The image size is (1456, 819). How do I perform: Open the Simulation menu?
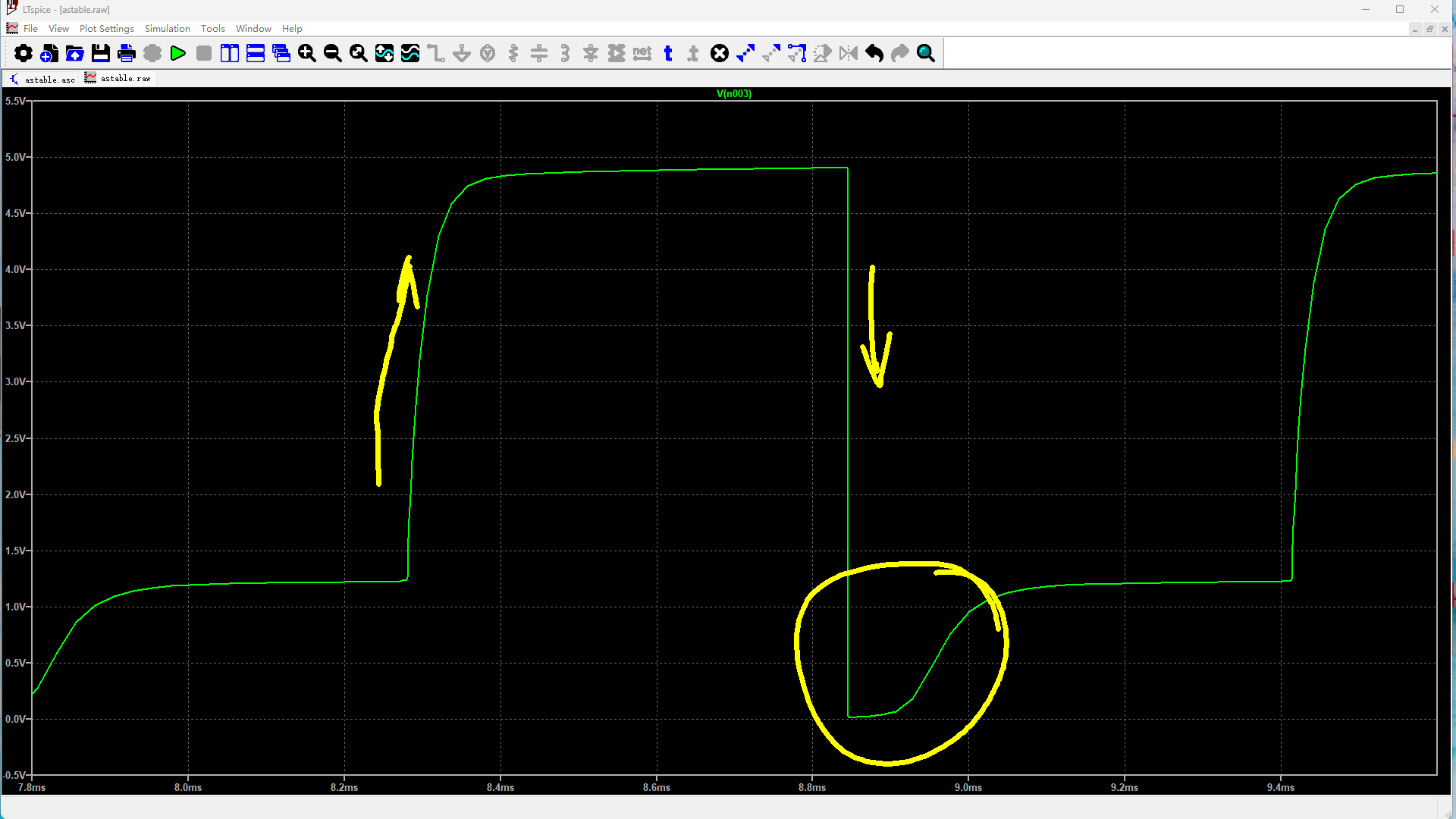coord(168,29)
